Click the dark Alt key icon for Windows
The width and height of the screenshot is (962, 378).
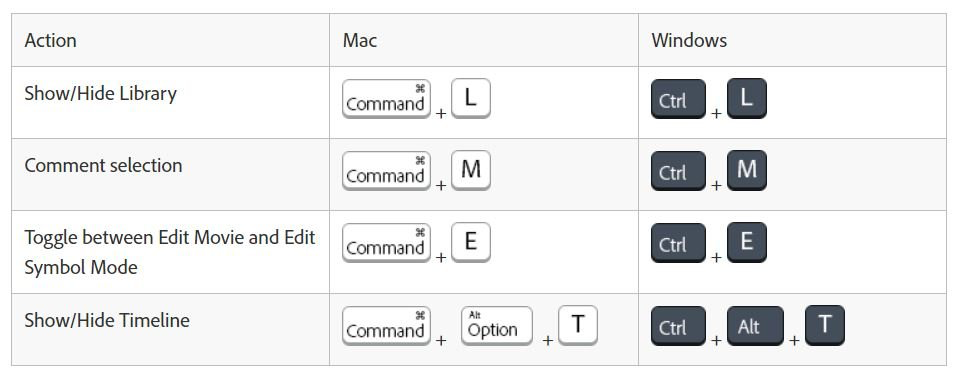click(755, 326)
